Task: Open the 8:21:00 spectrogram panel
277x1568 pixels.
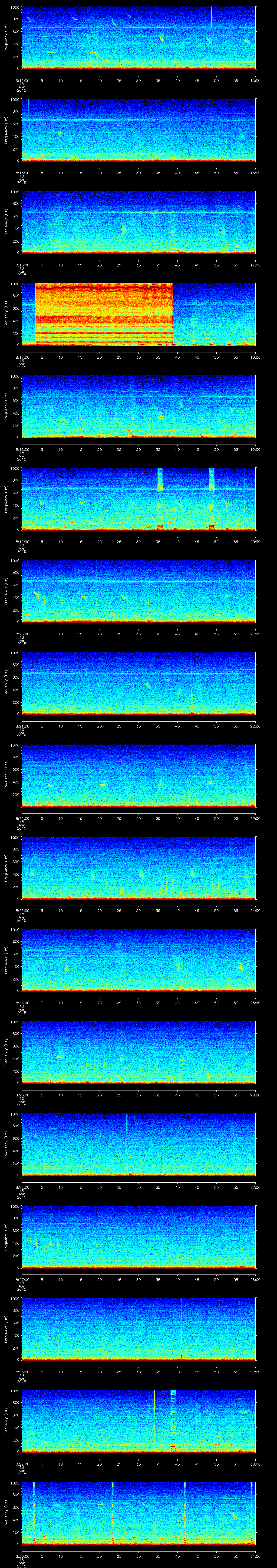Action: tap(138, 683)
